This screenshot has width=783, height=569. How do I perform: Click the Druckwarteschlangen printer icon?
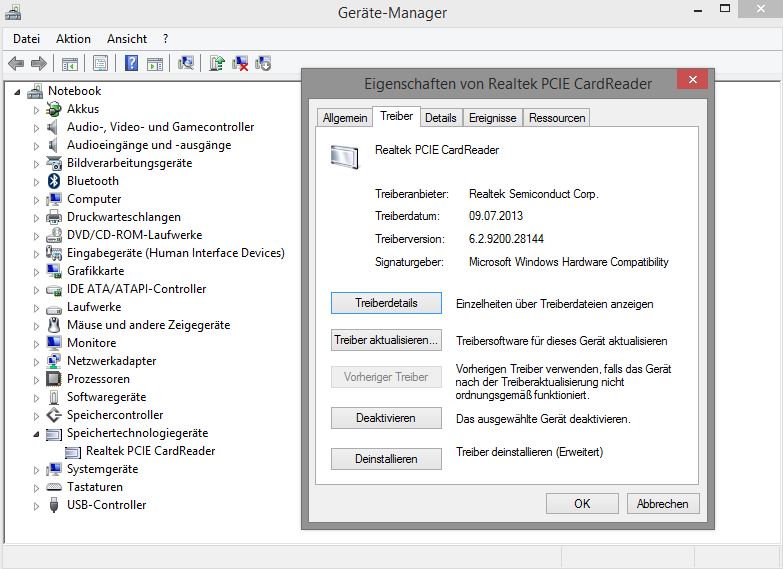click(x=53, y=217)
